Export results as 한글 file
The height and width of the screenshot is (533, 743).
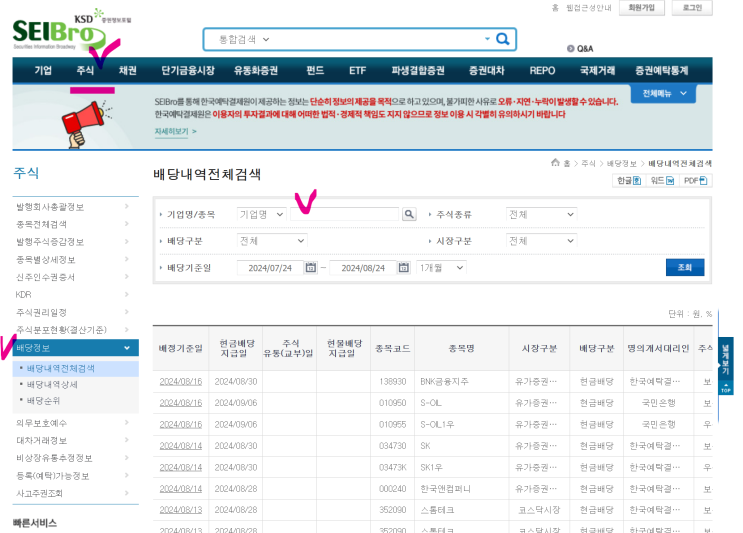pos(629,181)
